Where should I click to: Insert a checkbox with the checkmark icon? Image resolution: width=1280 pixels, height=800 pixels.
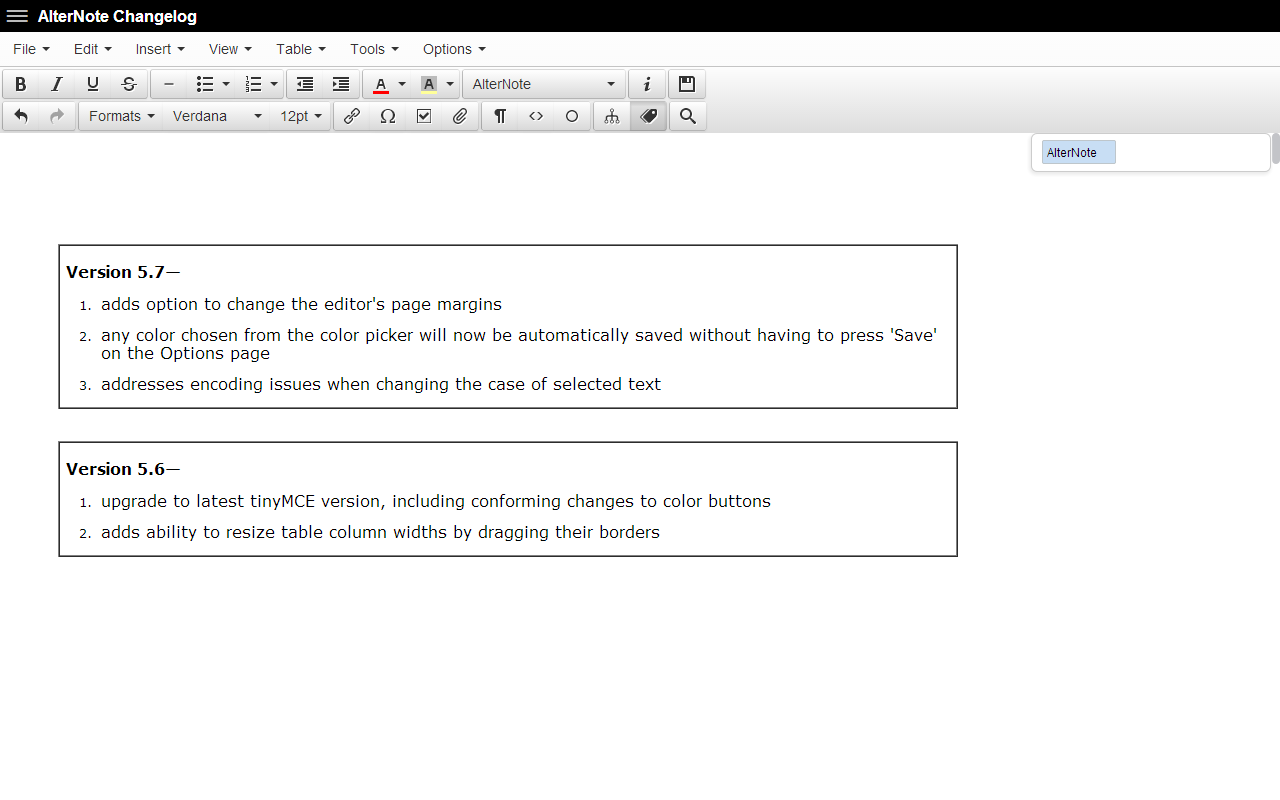[424, 116]
